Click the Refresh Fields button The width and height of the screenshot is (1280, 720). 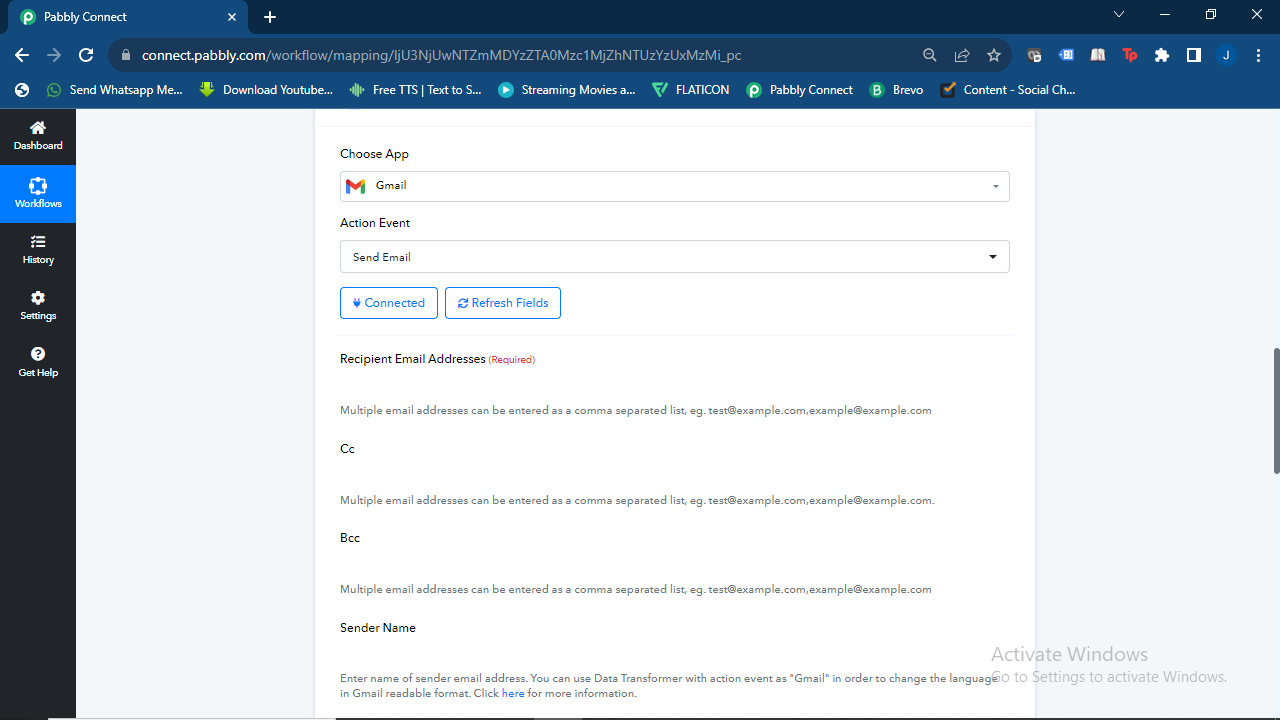tap(503, 303)
